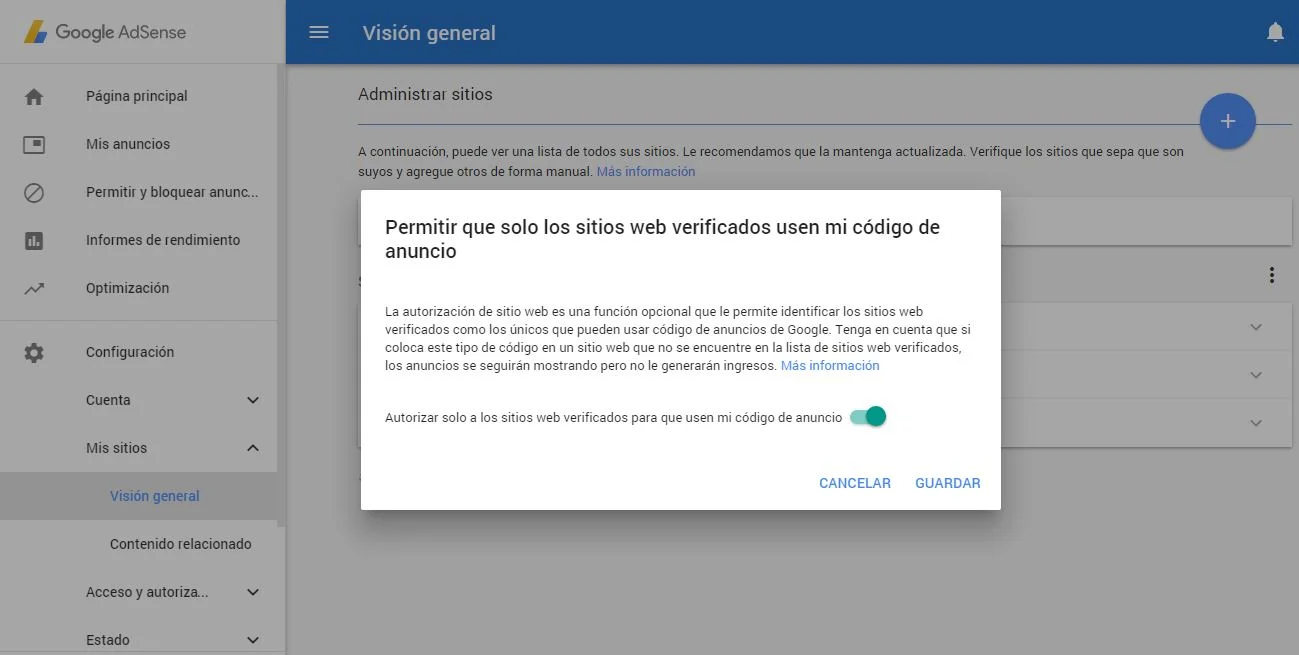Viewport: 1299px width, 655px height.
Task: Collapse the Mis sitios submenu
Action: (x=253, y=448)
